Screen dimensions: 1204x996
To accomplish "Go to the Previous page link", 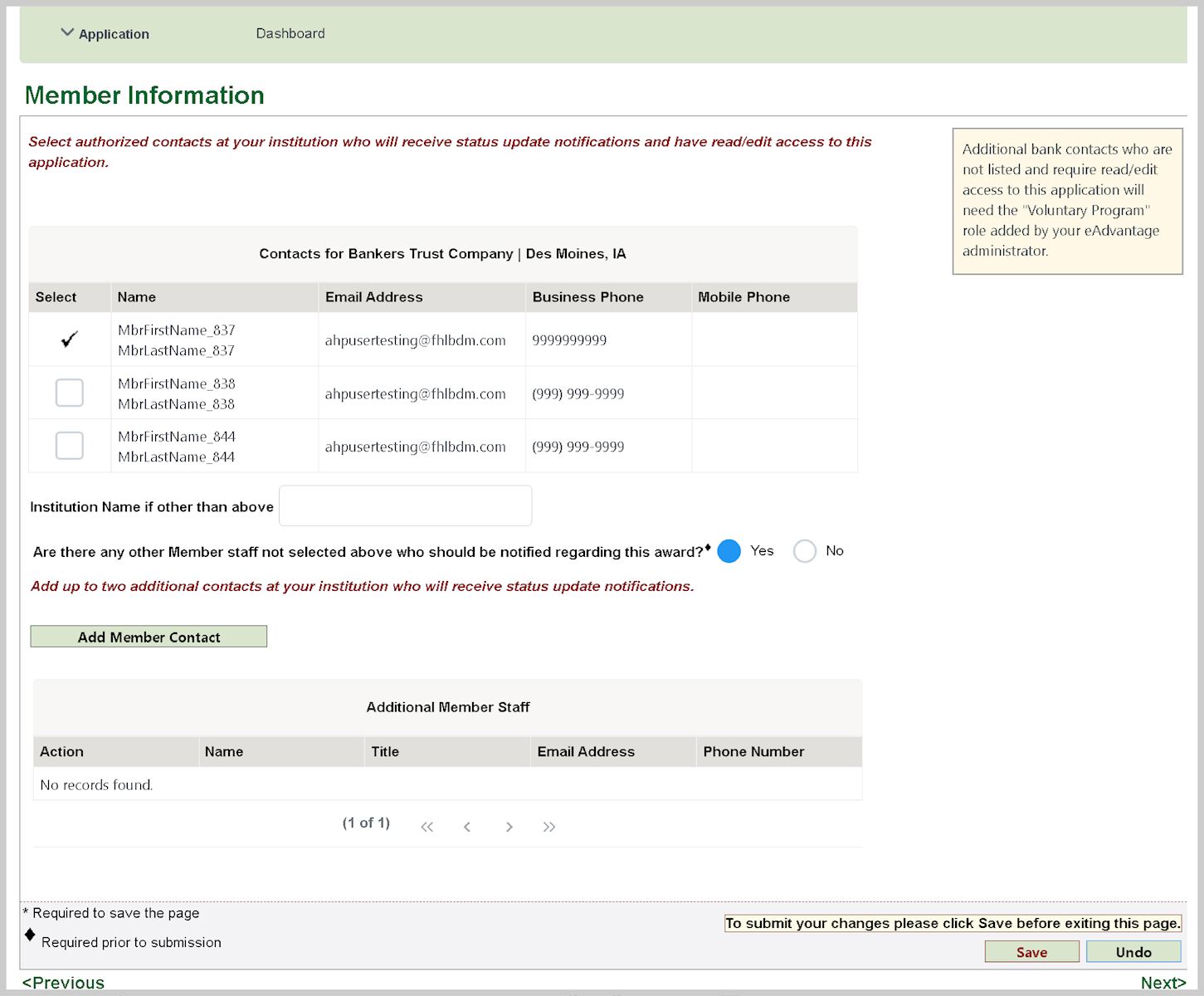I will 63,983.
